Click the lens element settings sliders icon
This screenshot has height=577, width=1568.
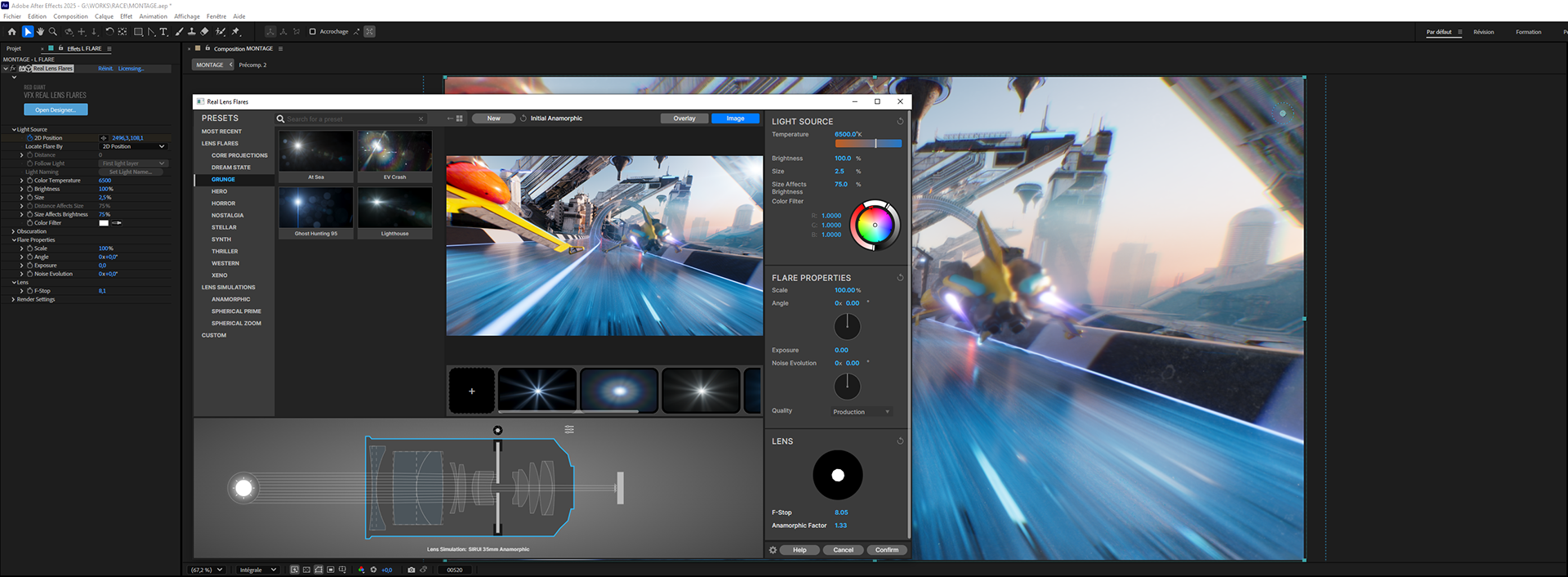click(x=569, y=429)
